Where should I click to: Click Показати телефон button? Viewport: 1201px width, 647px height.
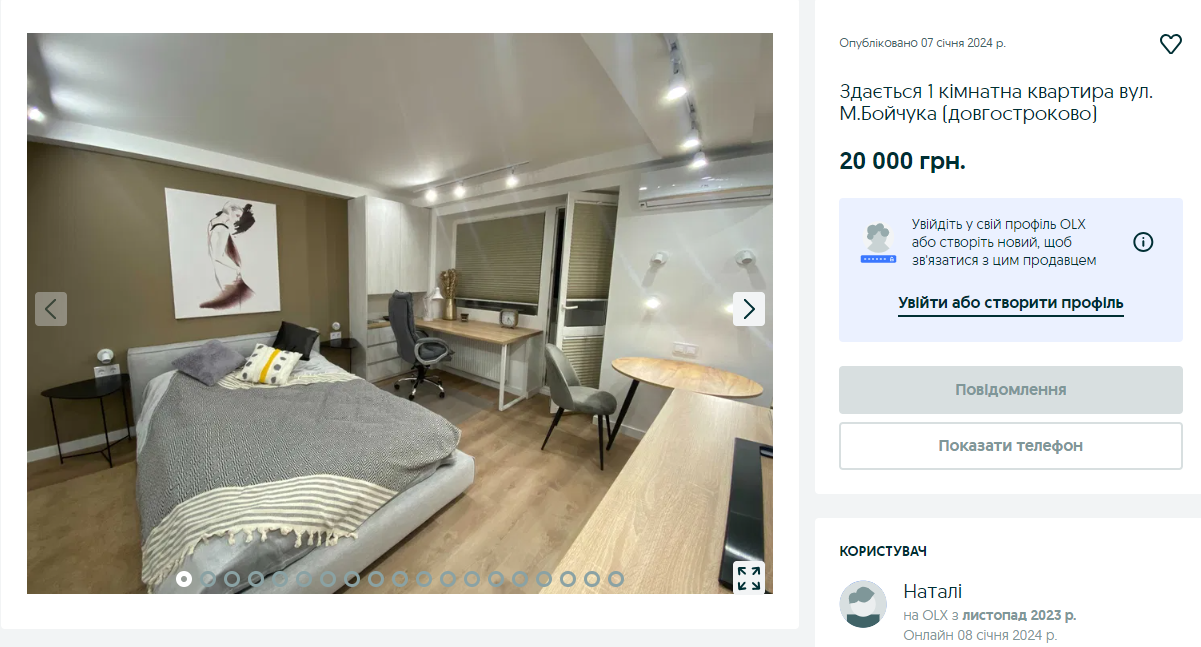click(1011, 446)
